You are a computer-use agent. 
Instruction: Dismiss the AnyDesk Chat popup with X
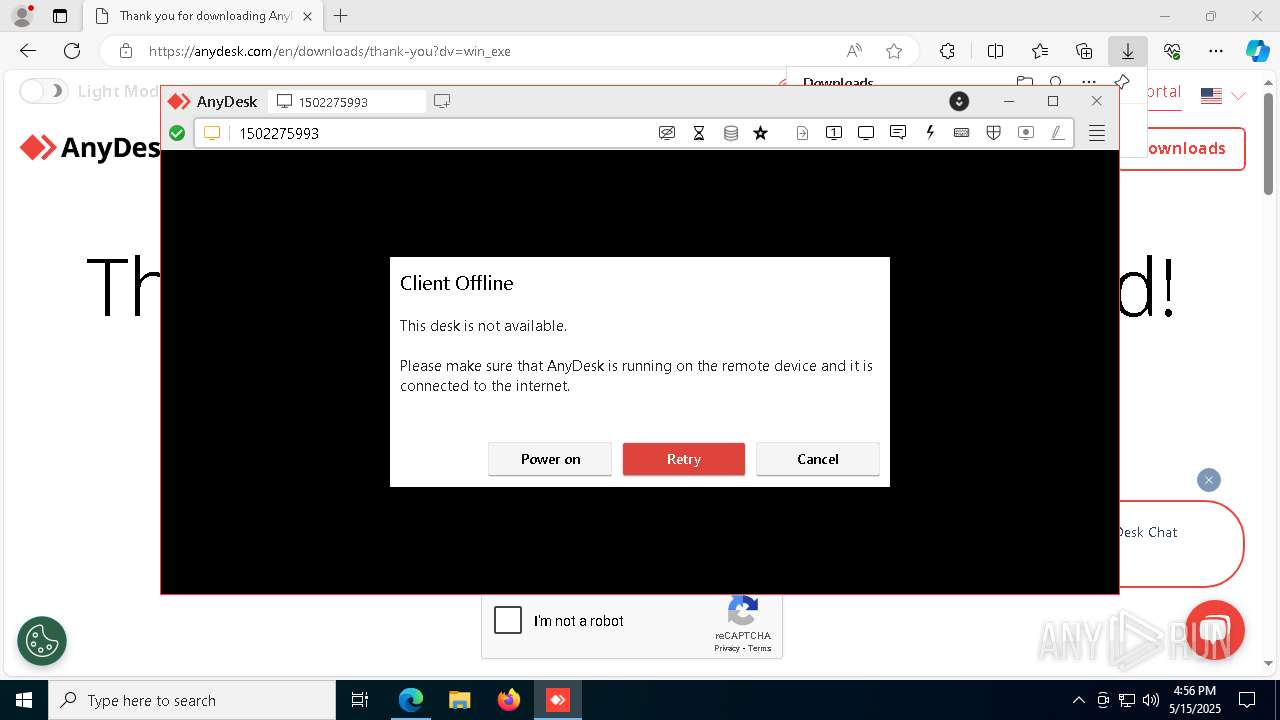tap(1209, 480)
